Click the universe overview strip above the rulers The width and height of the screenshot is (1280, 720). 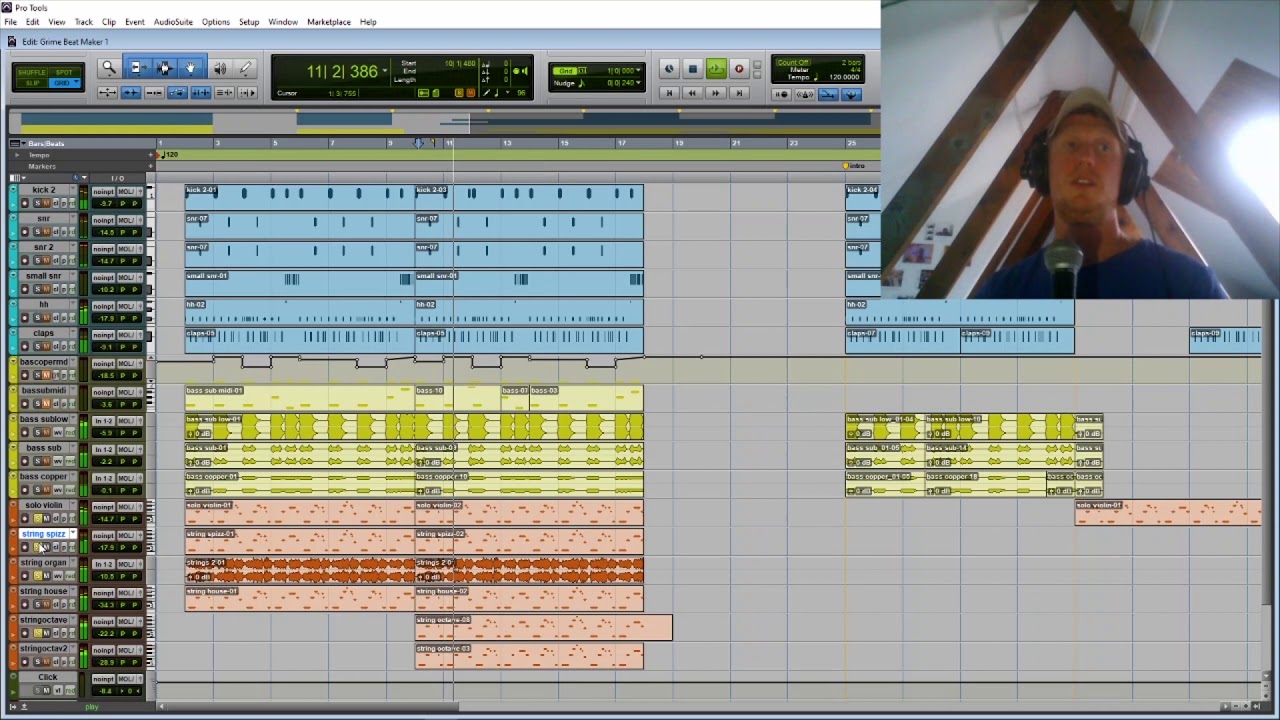coord(445,123)
